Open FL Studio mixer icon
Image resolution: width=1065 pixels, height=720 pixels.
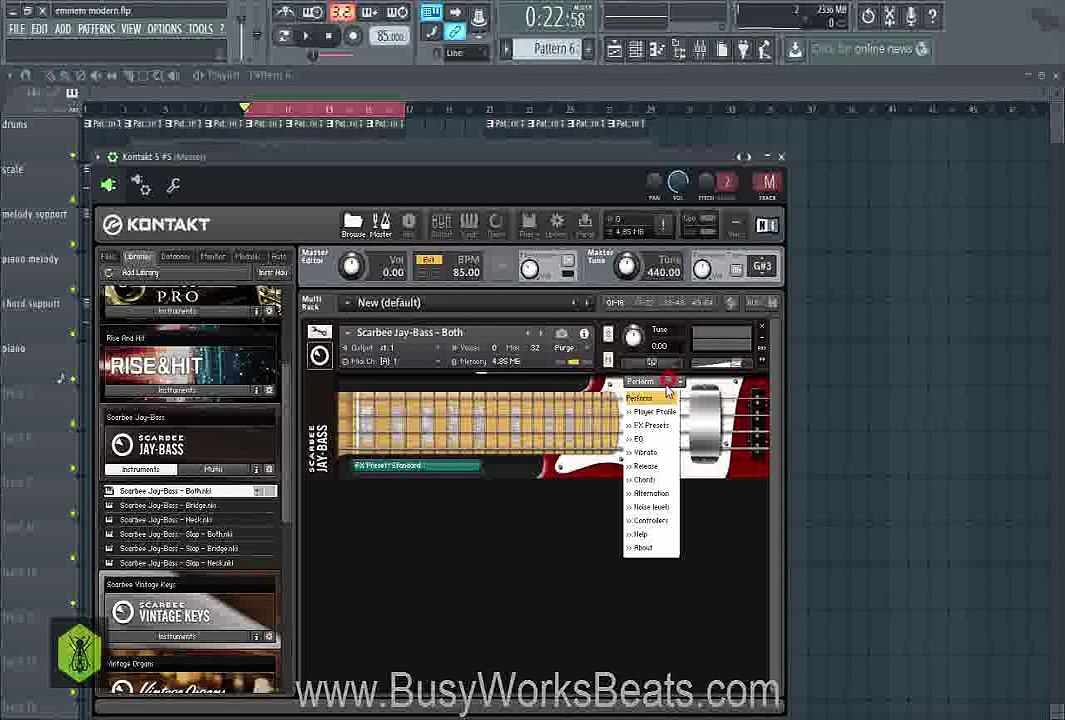[x=700, y=49]
